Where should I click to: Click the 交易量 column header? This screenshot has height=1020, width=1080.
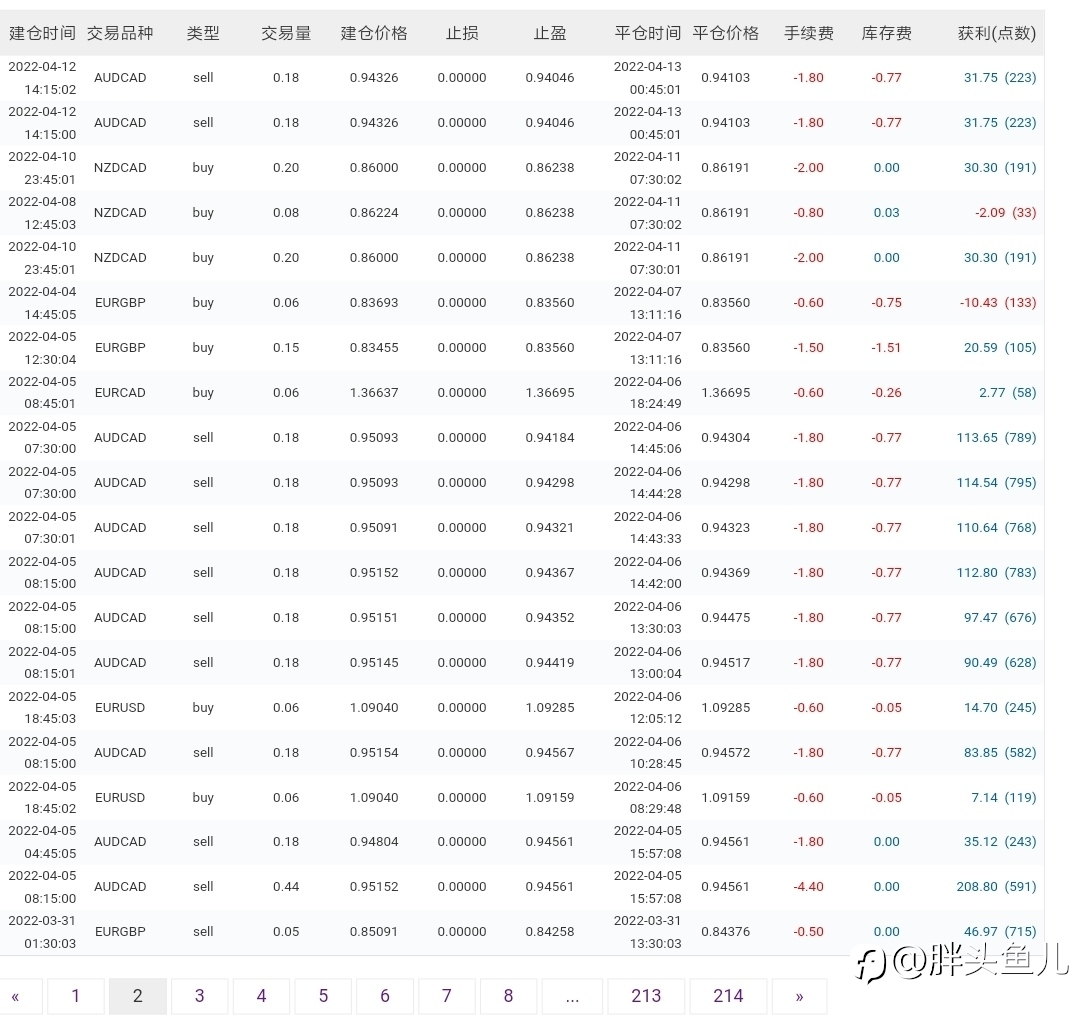tap(286, 33)
